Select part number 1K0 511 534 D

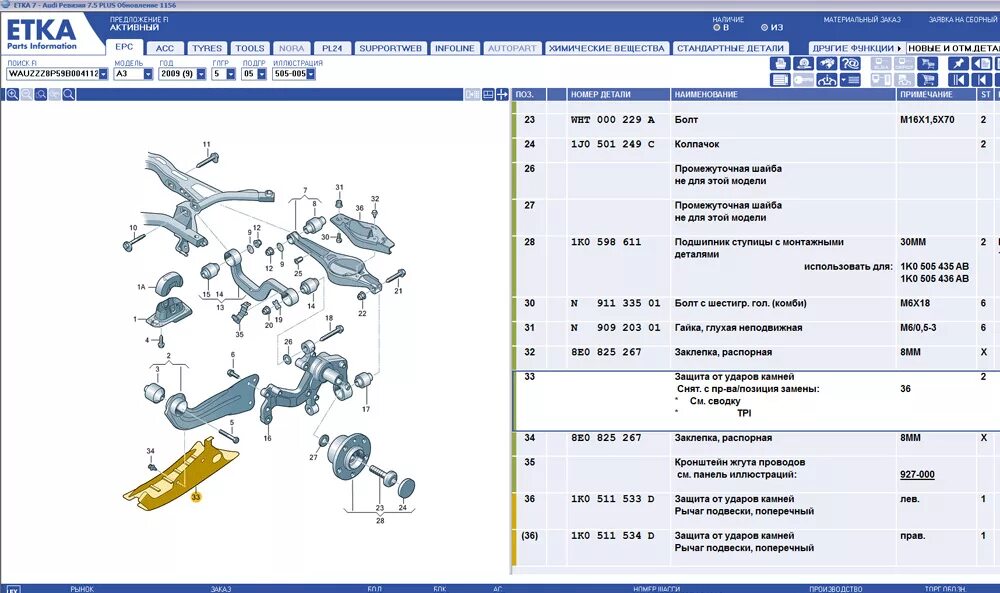point(612,536)
